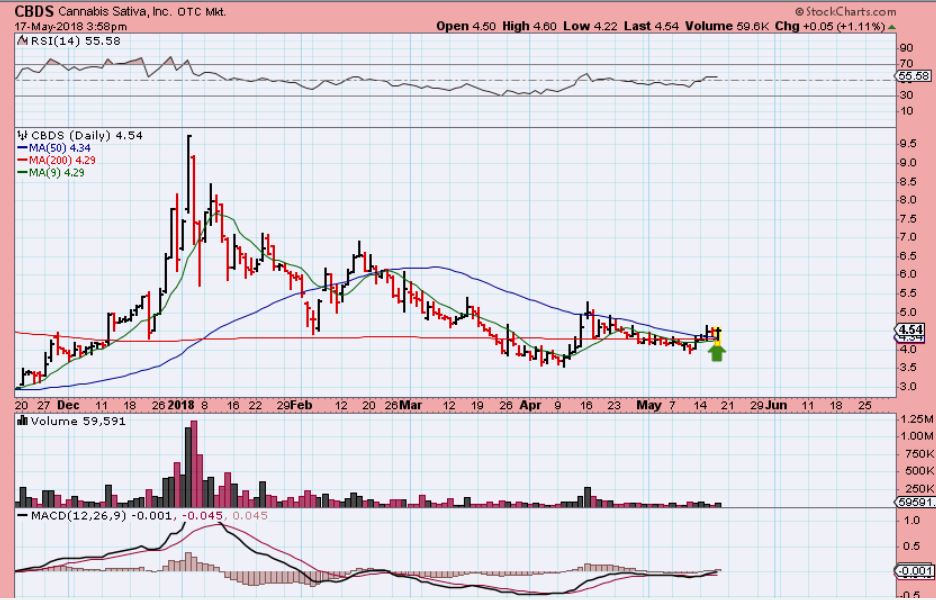
Task: Click the Open 4.50 value in header
Action: tap(466, 26)
